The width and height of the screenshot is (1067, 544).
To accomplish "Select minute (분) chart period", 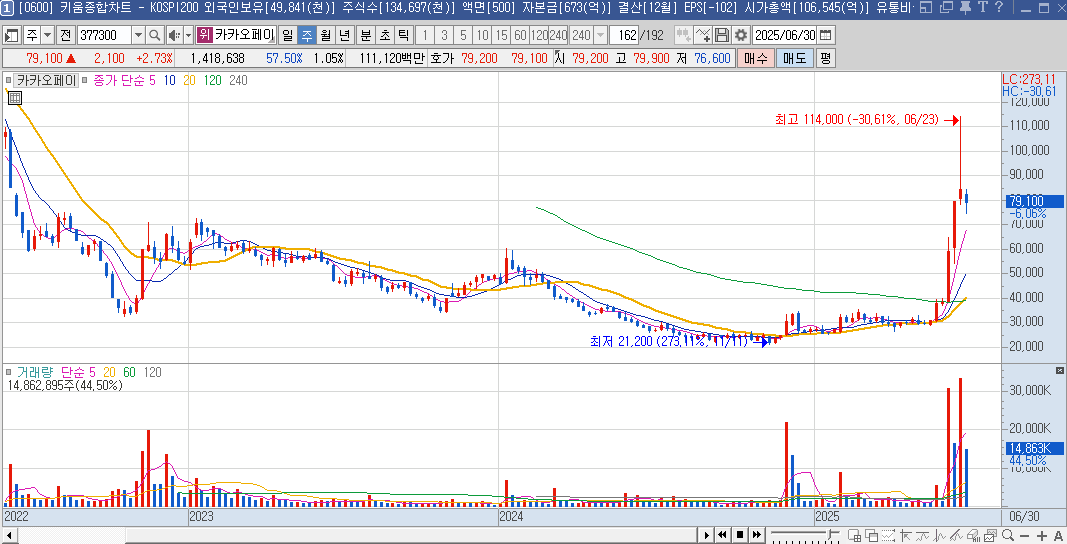I will tap(366, 35).
